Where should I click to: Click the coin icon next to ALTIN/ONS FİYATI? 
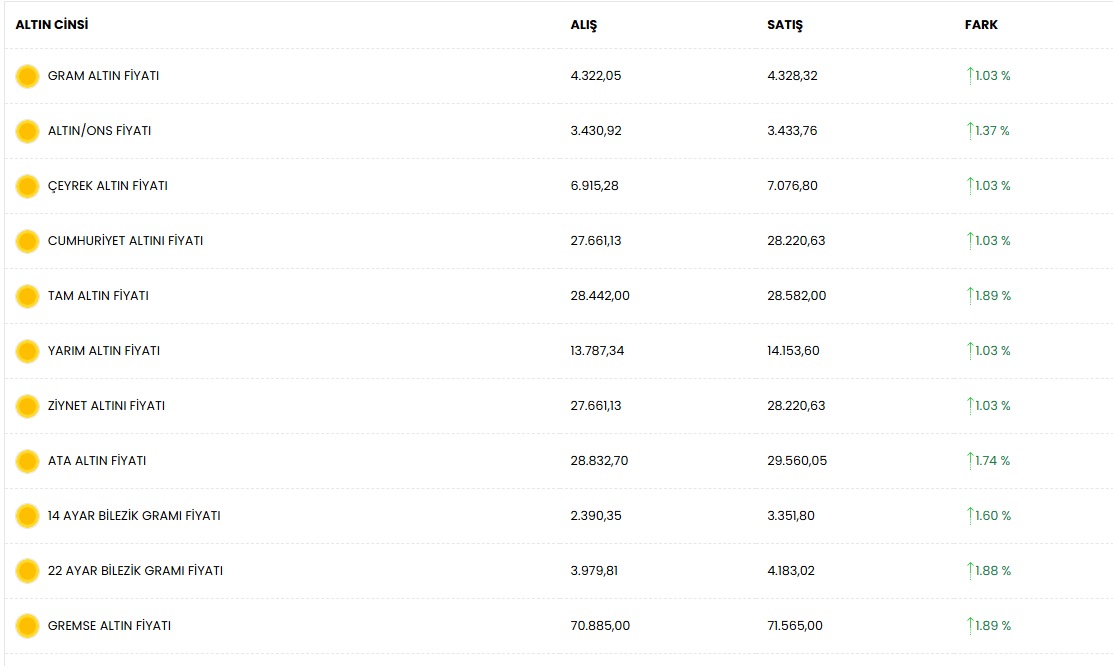[x=27, y=131]
